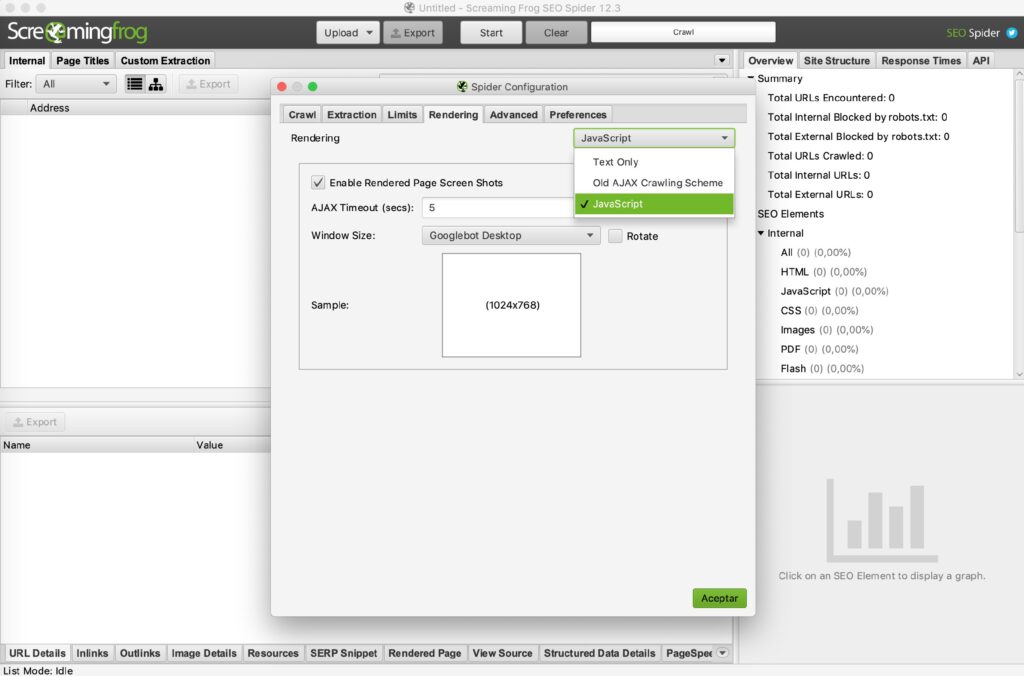Switch to the API tab
The image size is (1024, 676).
coord(981,60)
